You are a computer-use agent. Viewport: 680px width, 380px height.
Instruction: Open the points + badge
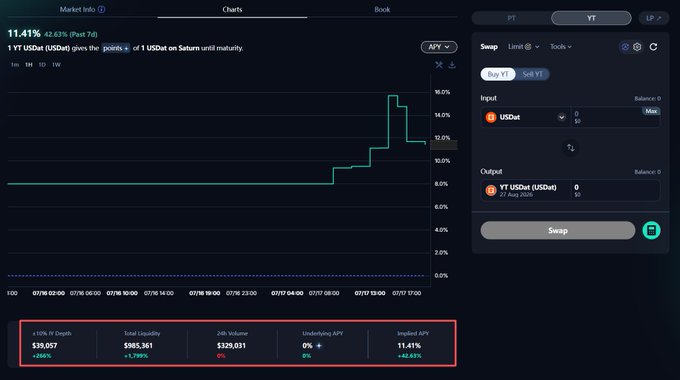116,48
